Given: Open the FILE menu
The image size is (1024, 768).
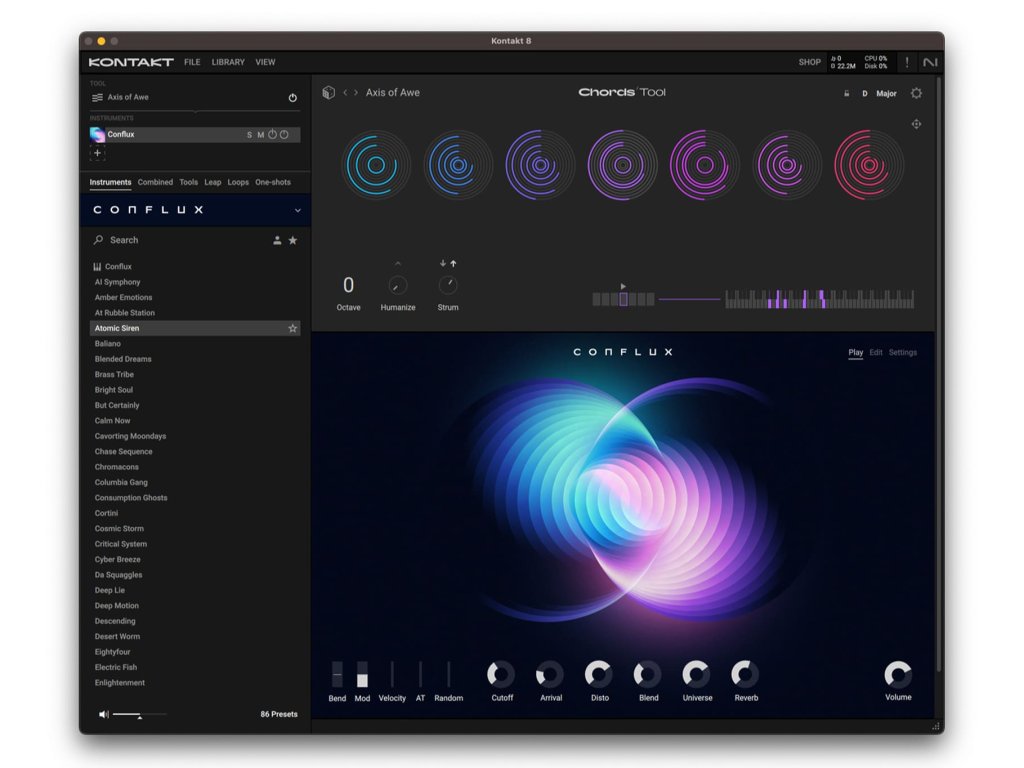Looking at the screenshot, I should tap(192, 62).
